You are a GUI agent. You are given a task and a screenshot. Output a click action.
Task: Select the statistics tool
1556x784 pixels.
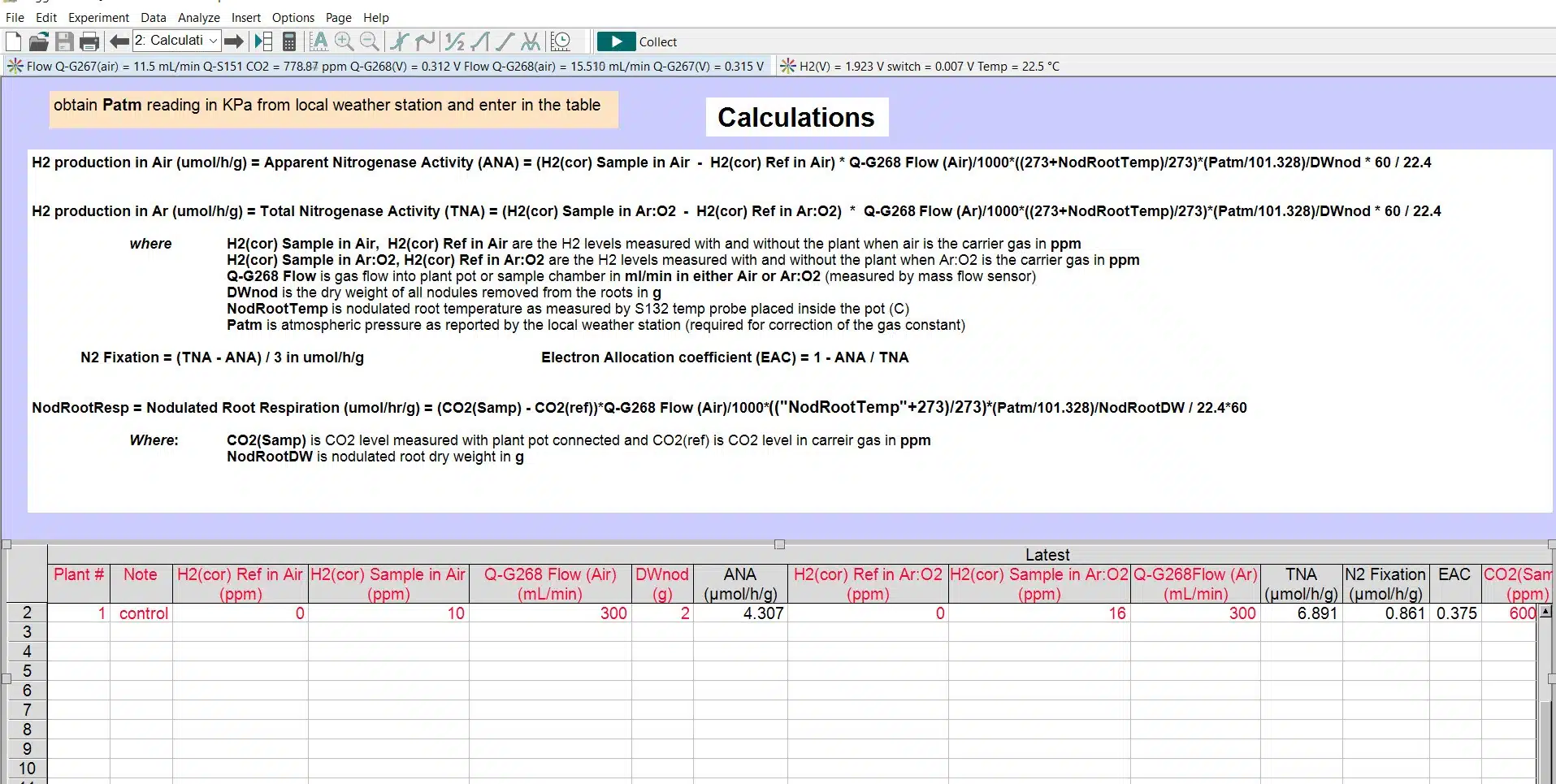tap(454, 41)
